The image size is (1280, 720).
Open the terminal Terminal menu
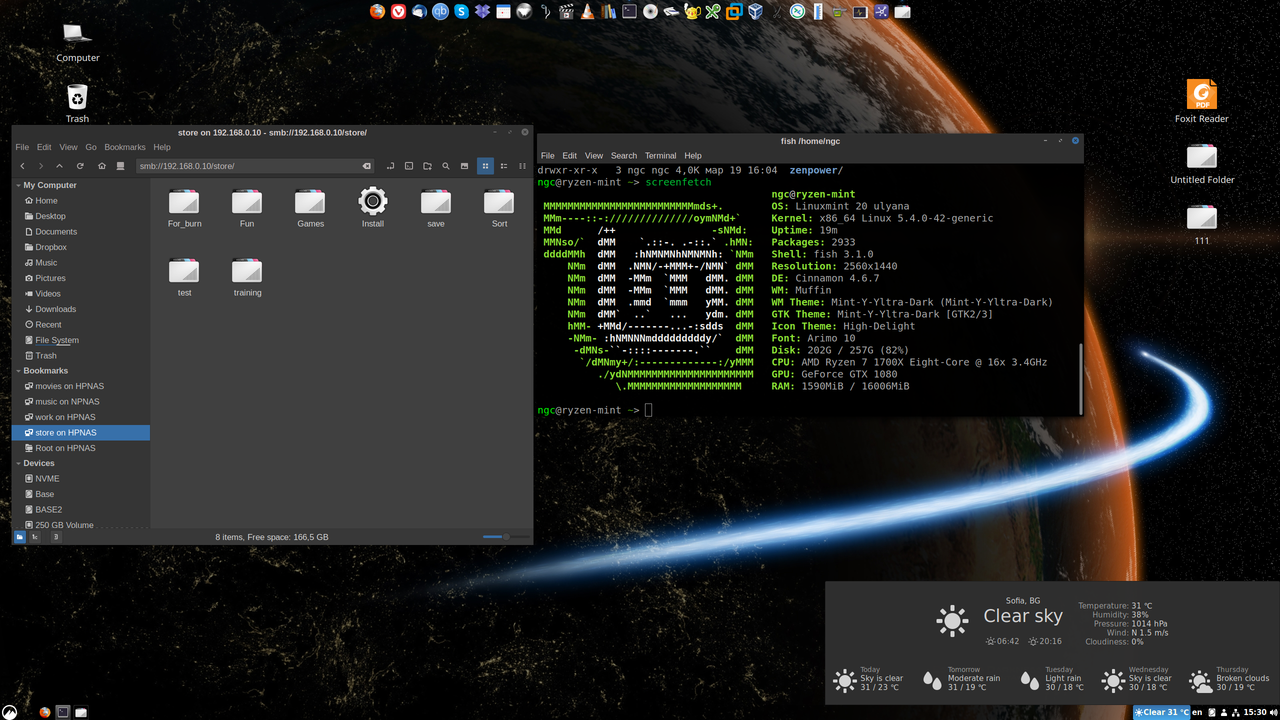pyautogui.click(x=660, y=156)
